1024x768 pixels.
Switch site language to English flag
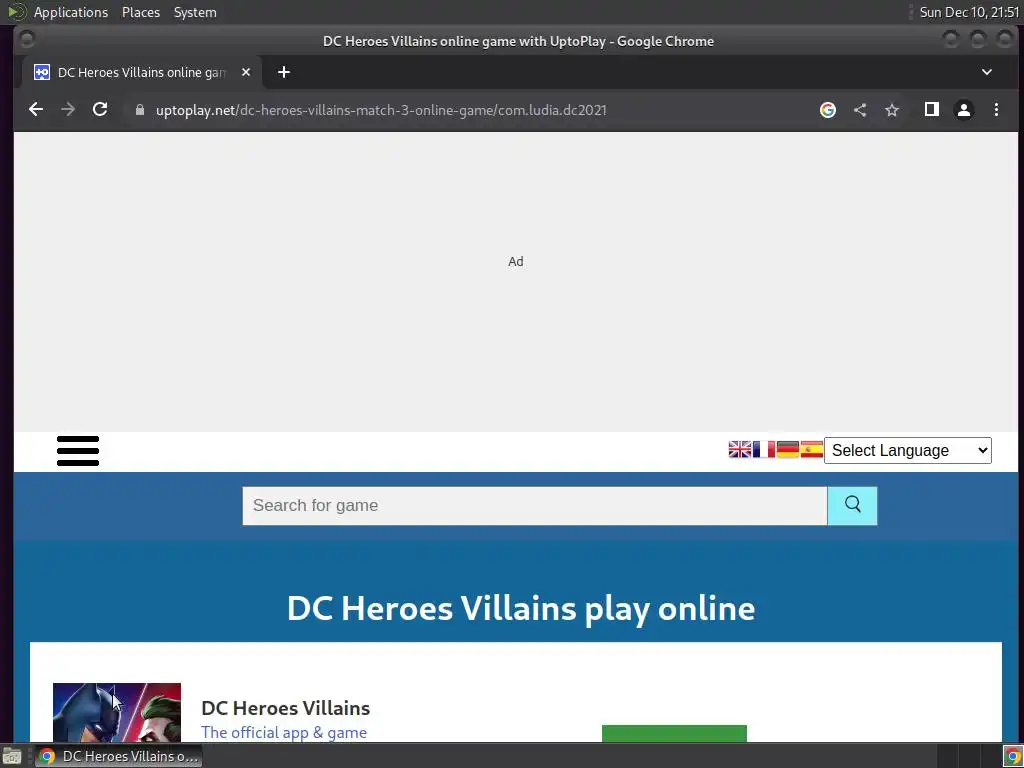click(740, 450)
